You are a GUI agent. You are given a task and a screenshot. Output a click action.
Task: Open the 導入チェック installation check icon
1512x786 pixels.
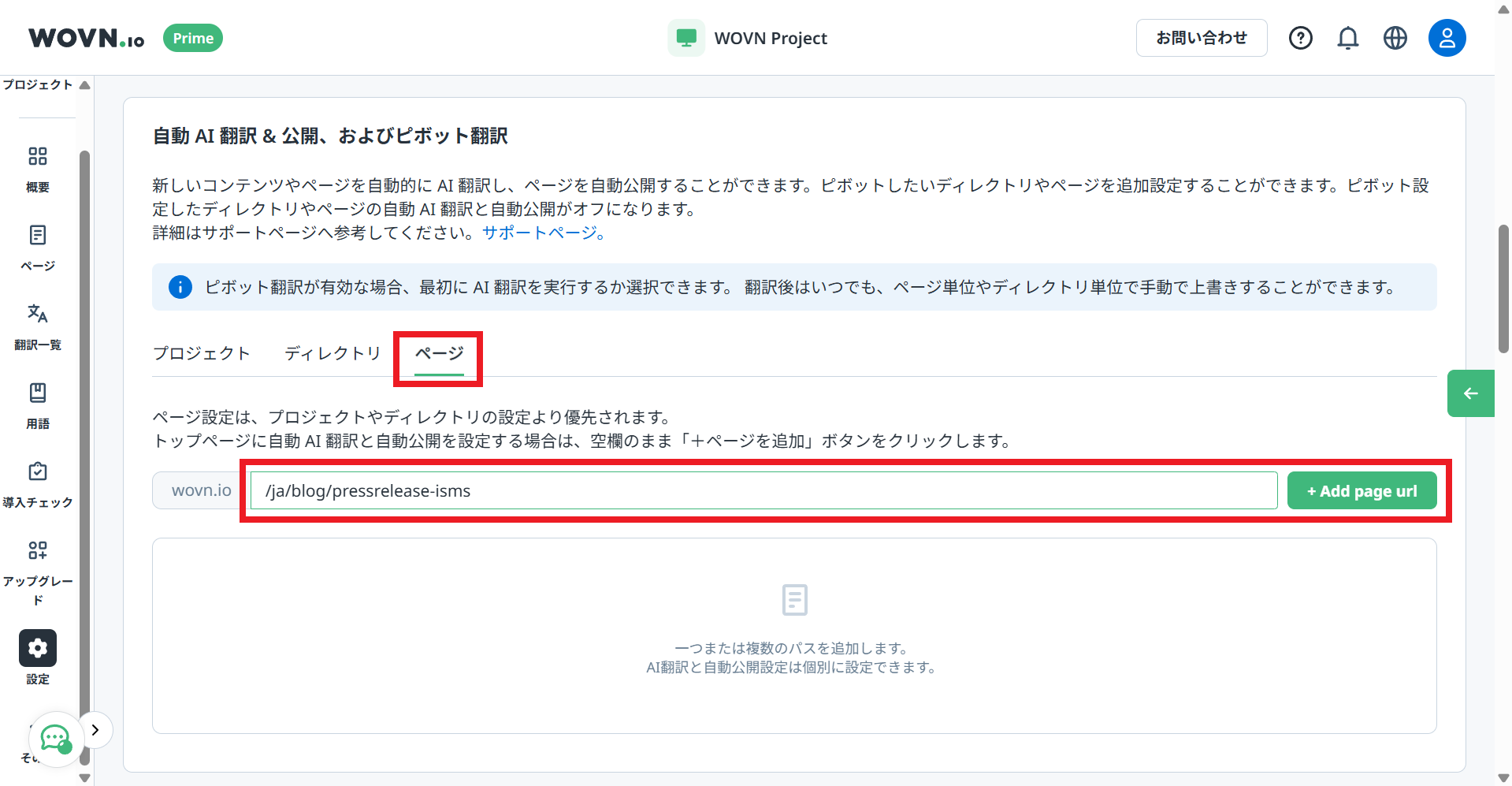(37, 472)
